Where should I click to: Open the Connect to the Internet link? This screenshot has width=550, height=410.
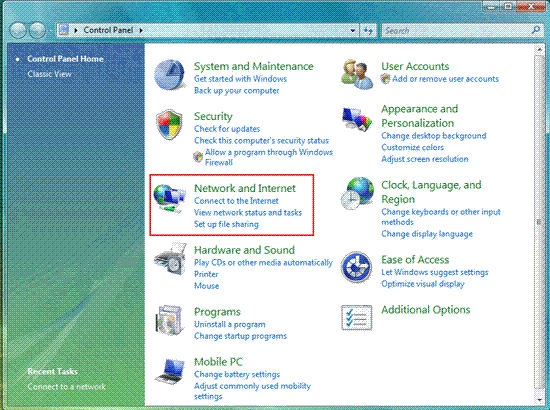click(x=236, y=201)
